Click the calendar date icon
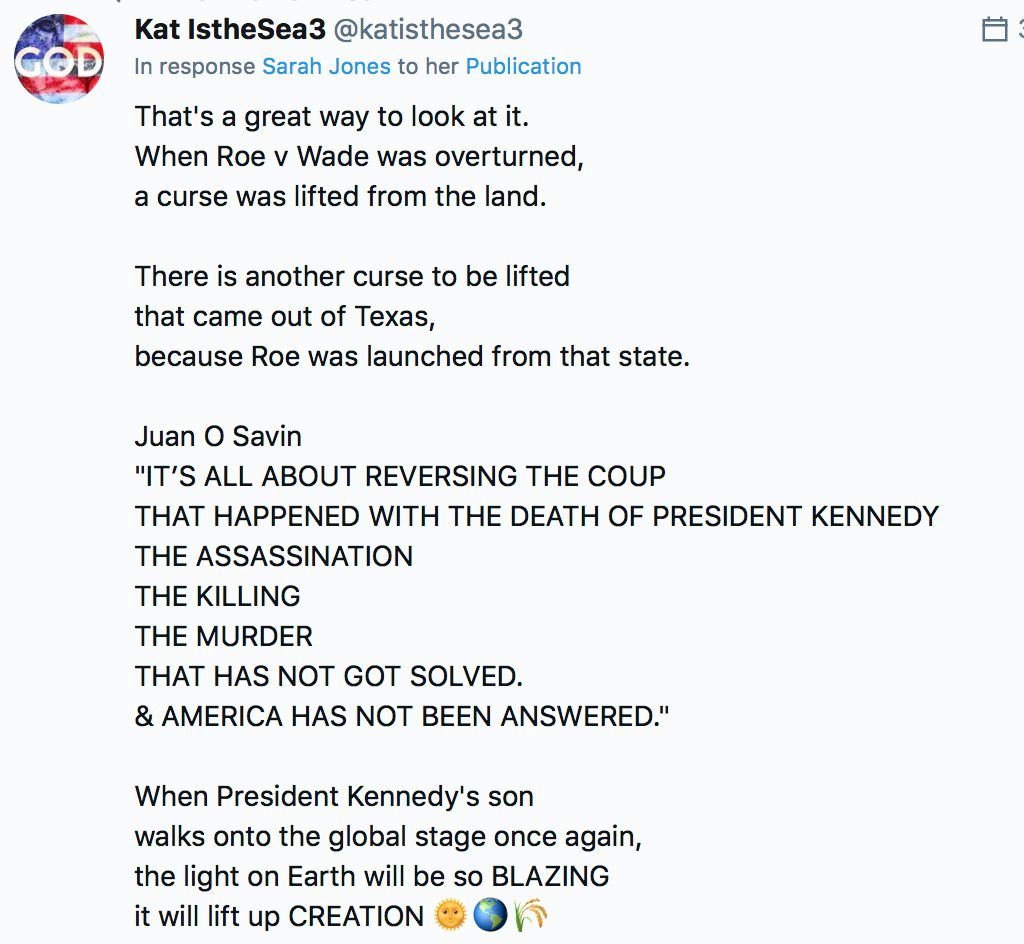 (x=994, y=30)
